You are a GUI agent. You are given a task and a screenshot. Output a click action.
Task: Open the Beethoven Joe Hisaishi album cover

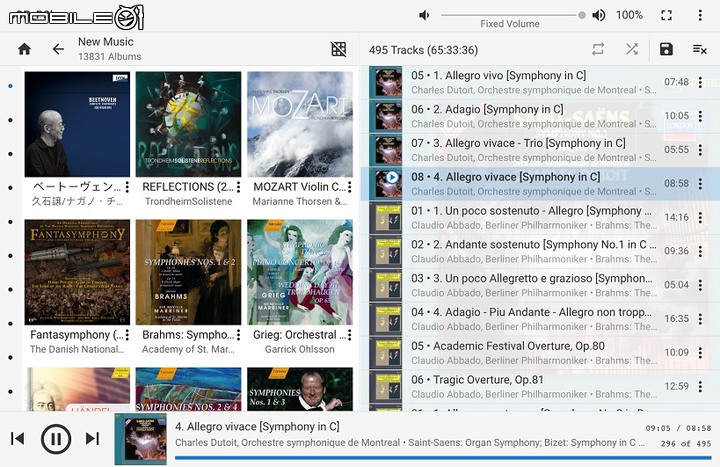(x=77, y=124)
